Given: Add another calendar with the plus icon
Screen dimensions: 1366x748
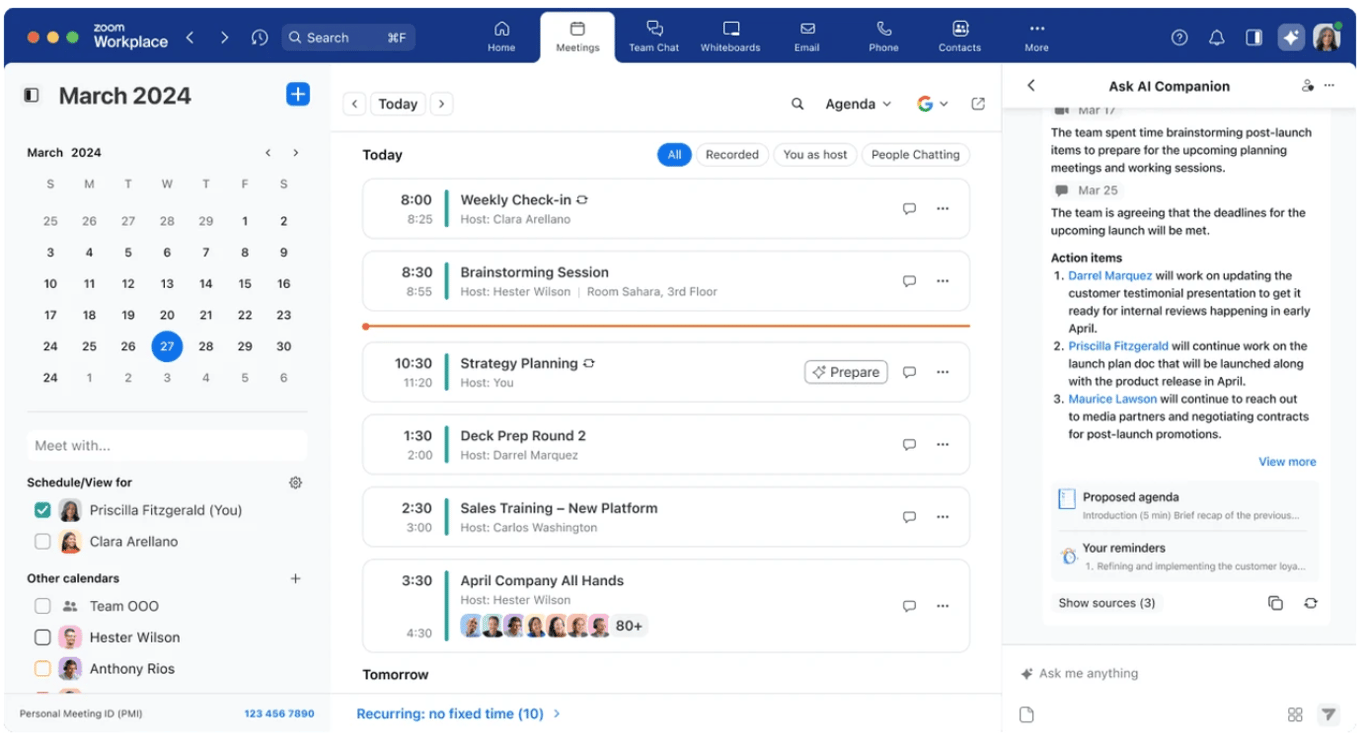Looking at the screenshot, I should coord(295,579).
